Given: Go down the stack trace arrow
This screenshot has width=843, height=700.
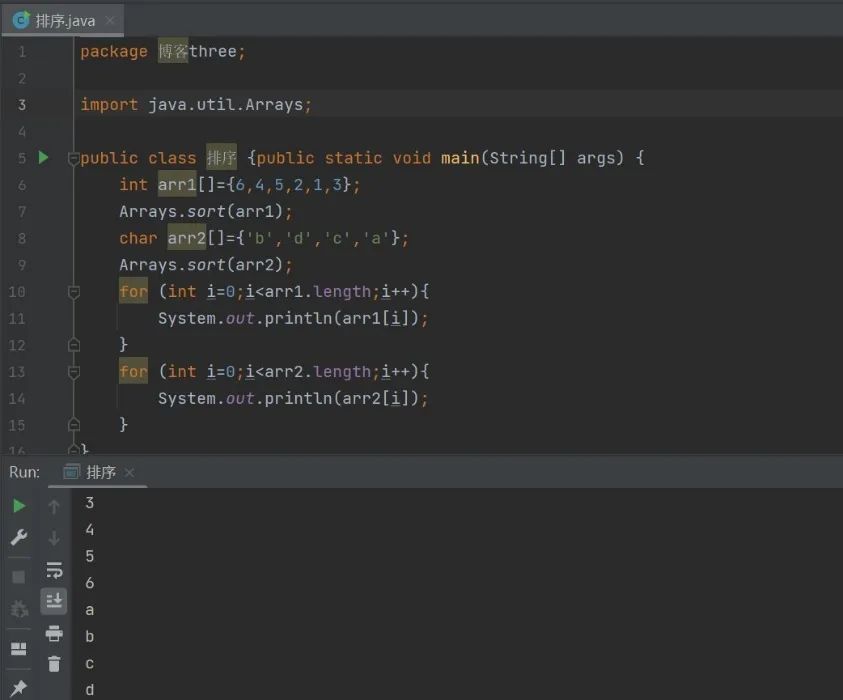Looking at the screenshot, I should 54,538.
